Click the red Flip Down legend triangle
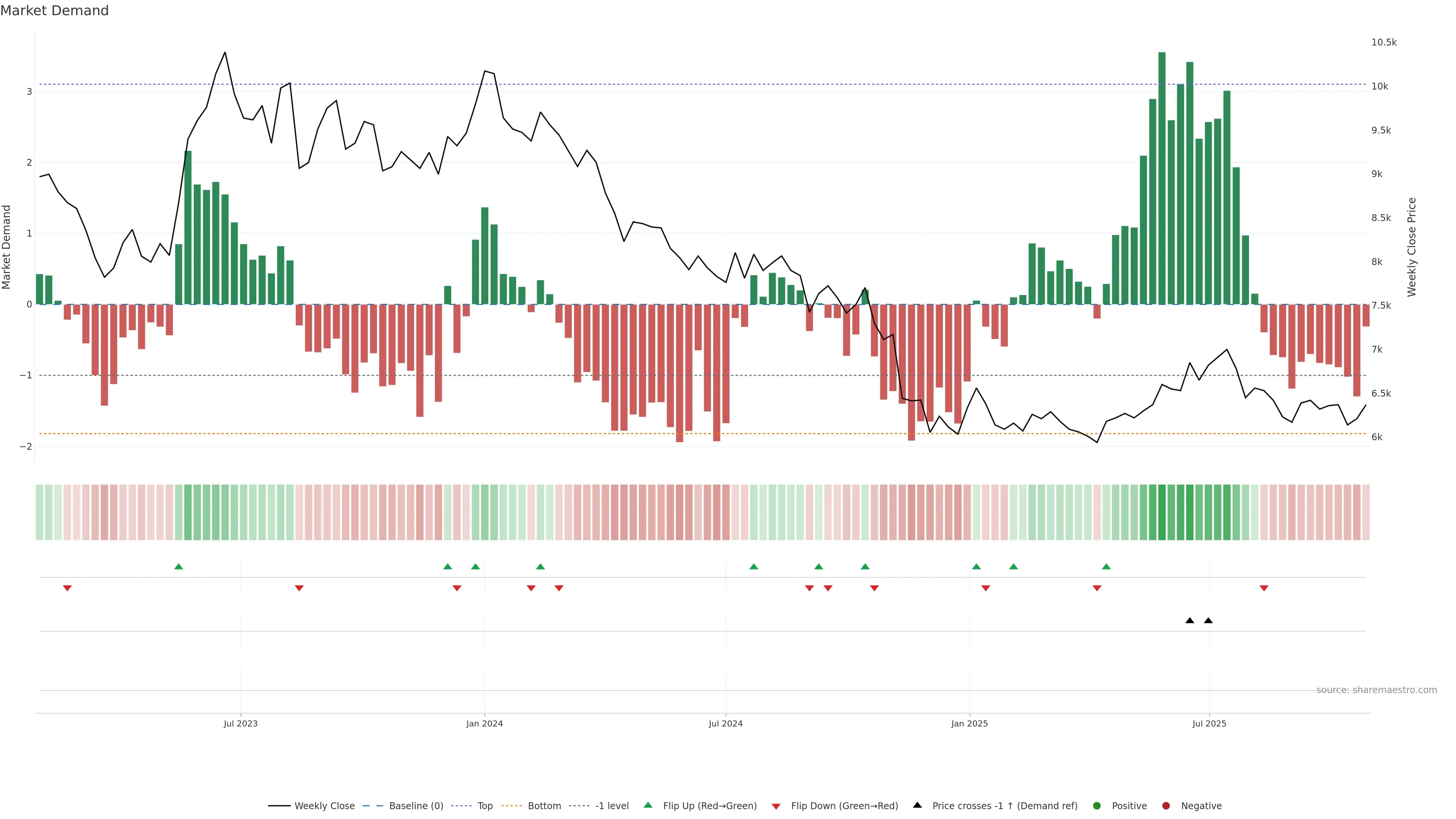 point(776,806)
